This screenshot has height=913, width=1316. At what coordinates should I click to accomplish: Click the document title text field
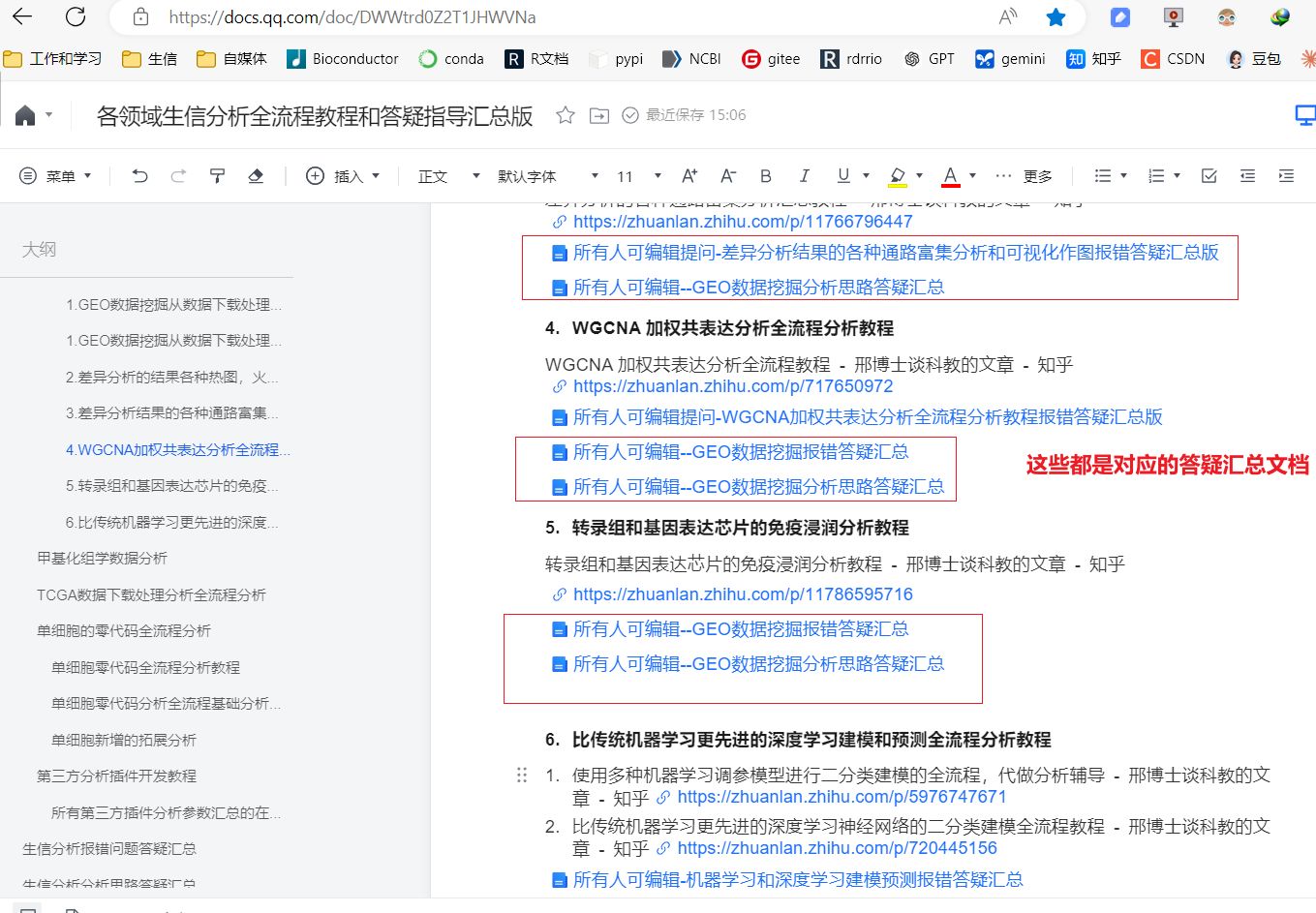pos(315,116)
